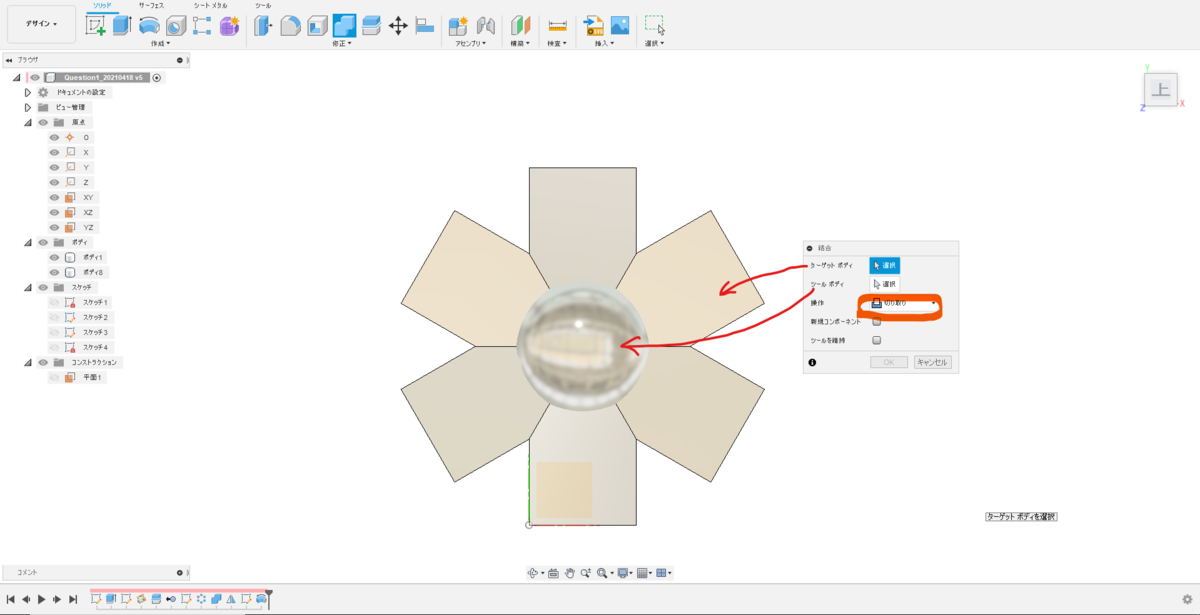This screenshot has height=615, width=1200.
Task: Collapse the 結合 dialog header
Action: point(811,247)
